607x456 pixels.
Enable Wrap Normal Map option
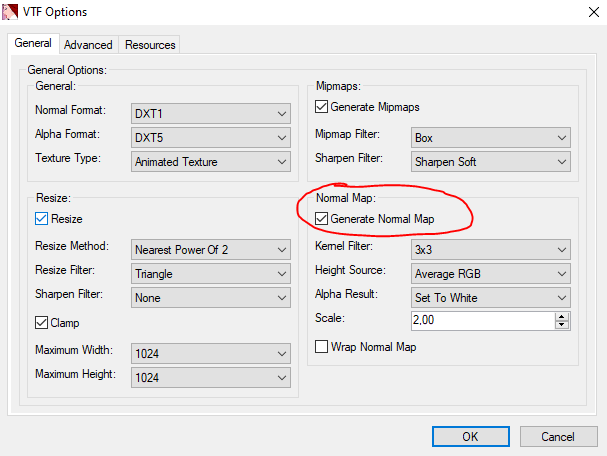pos(322,347)
